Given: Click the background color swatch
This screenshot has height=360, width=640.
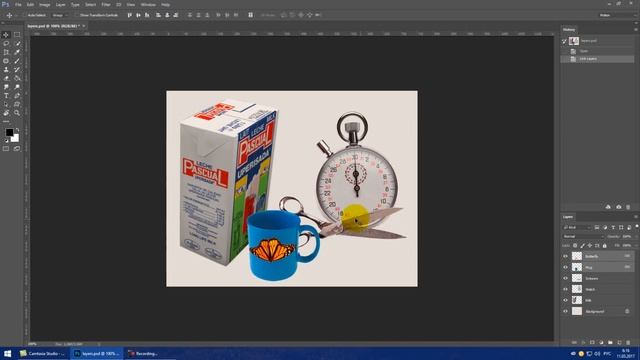Looking at the screenshot, I should pyautogui.click(x=15, y=138).
